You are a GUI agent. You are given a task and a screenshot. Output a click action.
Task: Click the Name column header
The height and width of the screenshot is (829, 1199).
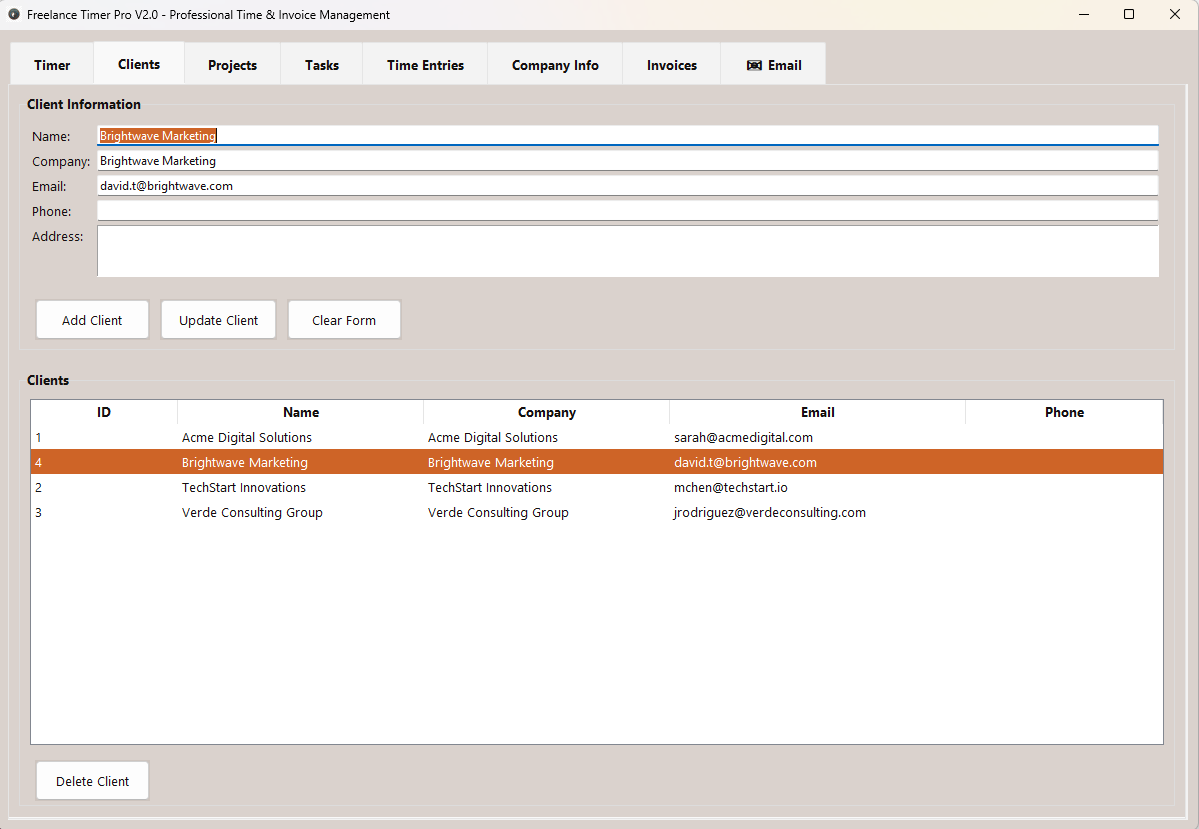pyautogui.click(x=301, y=412)
